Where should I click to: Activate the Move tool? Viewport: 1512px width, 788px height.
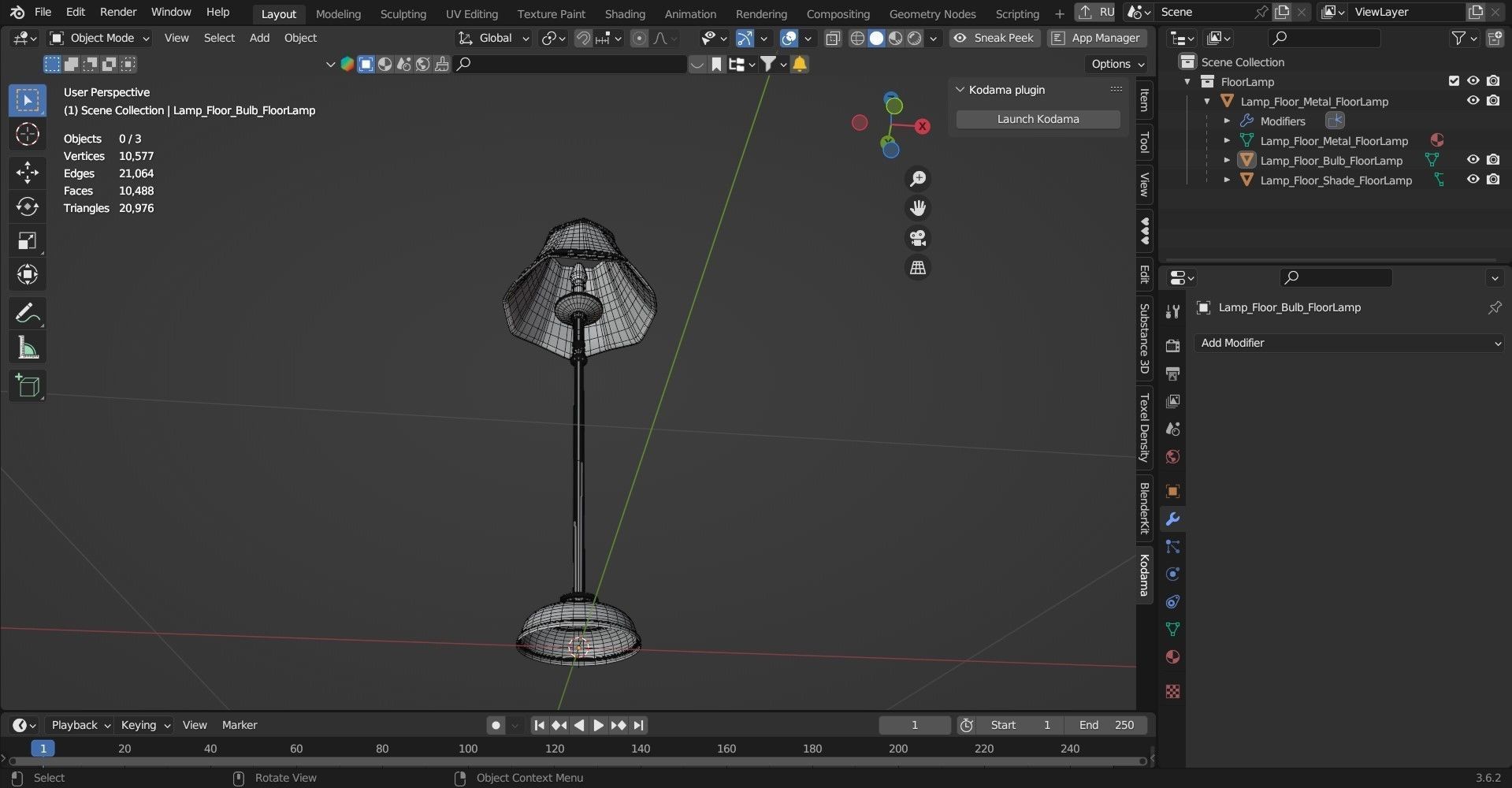click(28, 172)
